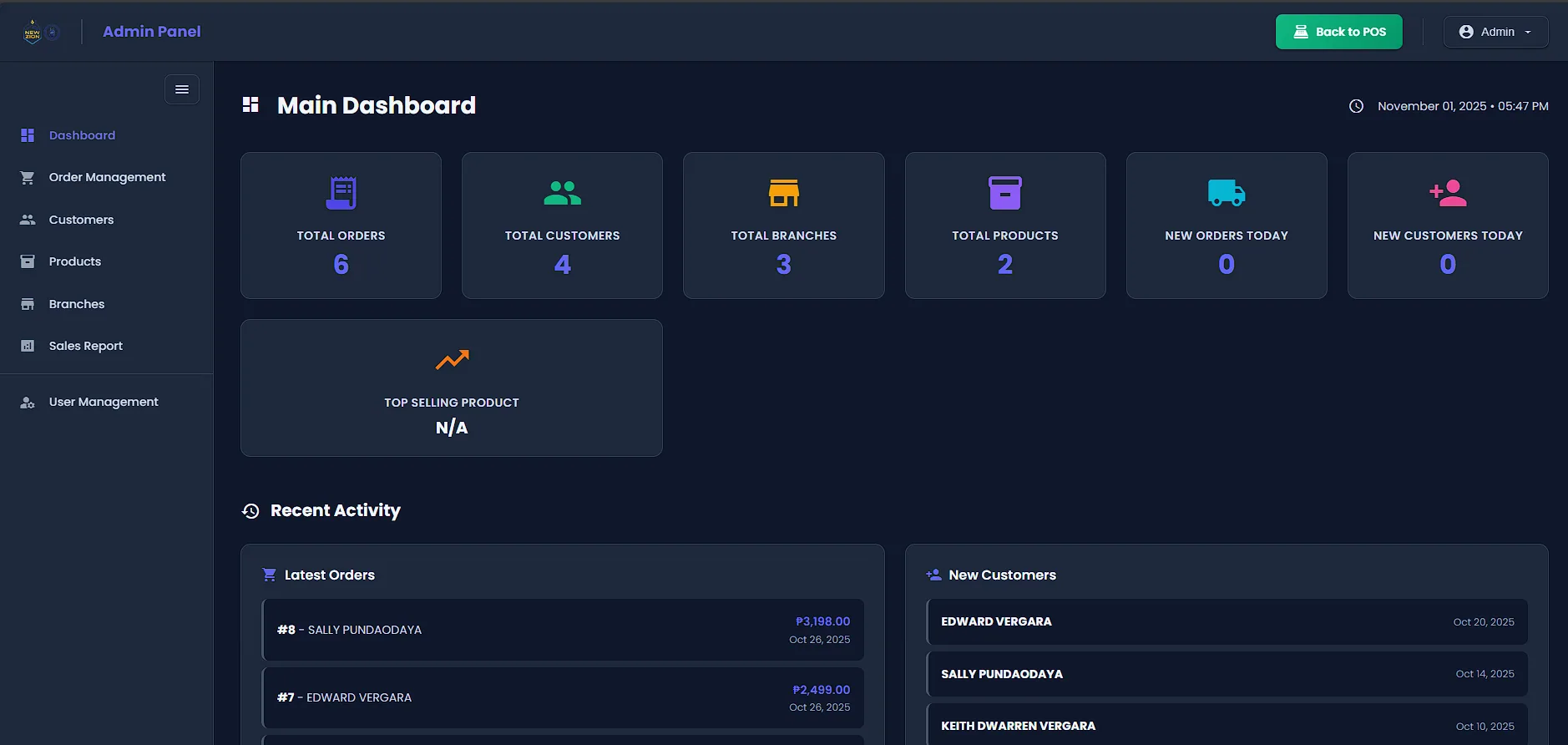
Task: Click the receipt icon on Total Orders card
Action: (x=341, y=193)
